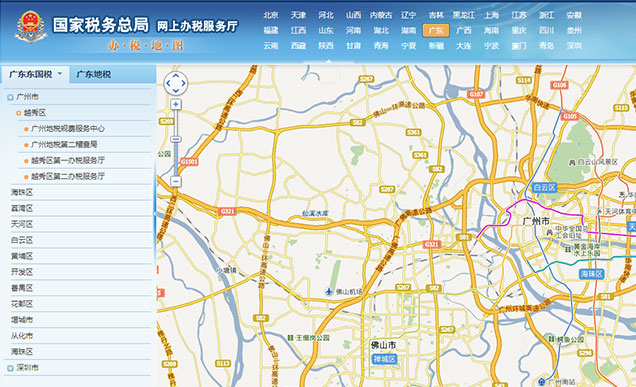The width and height of the screenshot is (636, 387).
Task: Open the 广东东国税 dropdown arrow
Action: pos(60,74)
